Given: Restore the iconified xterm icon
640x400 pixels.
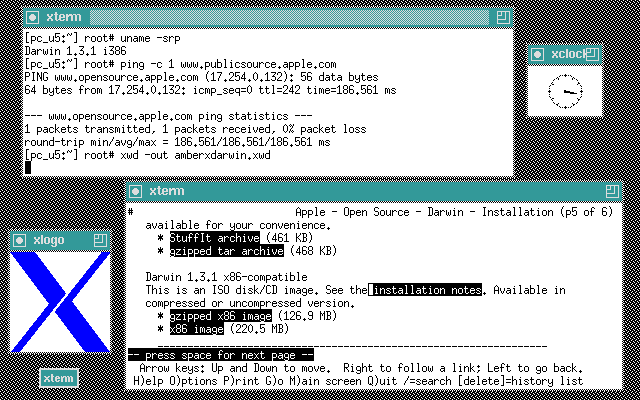Looking at the screenshot, I should click(59, 378).
